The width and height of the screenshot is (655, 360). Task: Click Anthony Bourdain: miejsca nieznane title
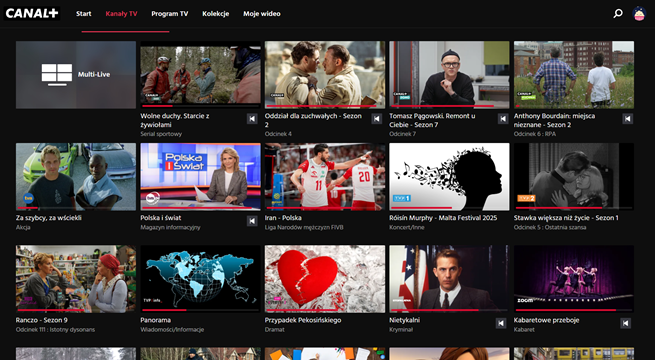coord(555,120)
